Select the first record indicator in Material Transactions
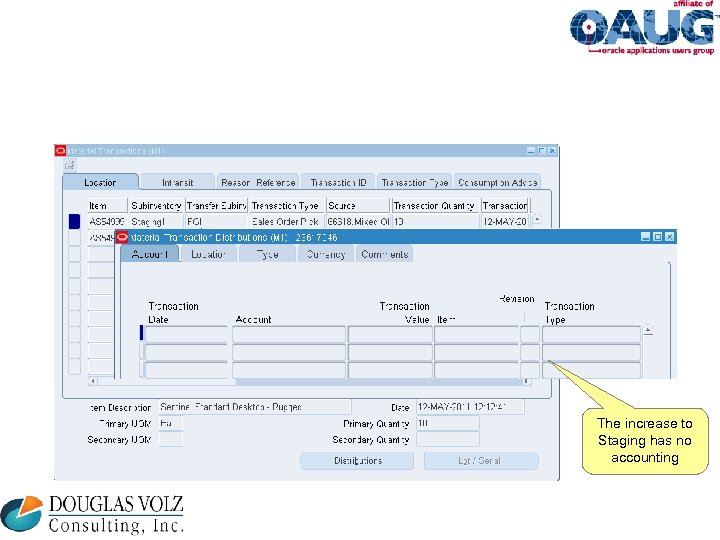The width and height of the screenshot is (720, 540). click(x=74, y=221)
